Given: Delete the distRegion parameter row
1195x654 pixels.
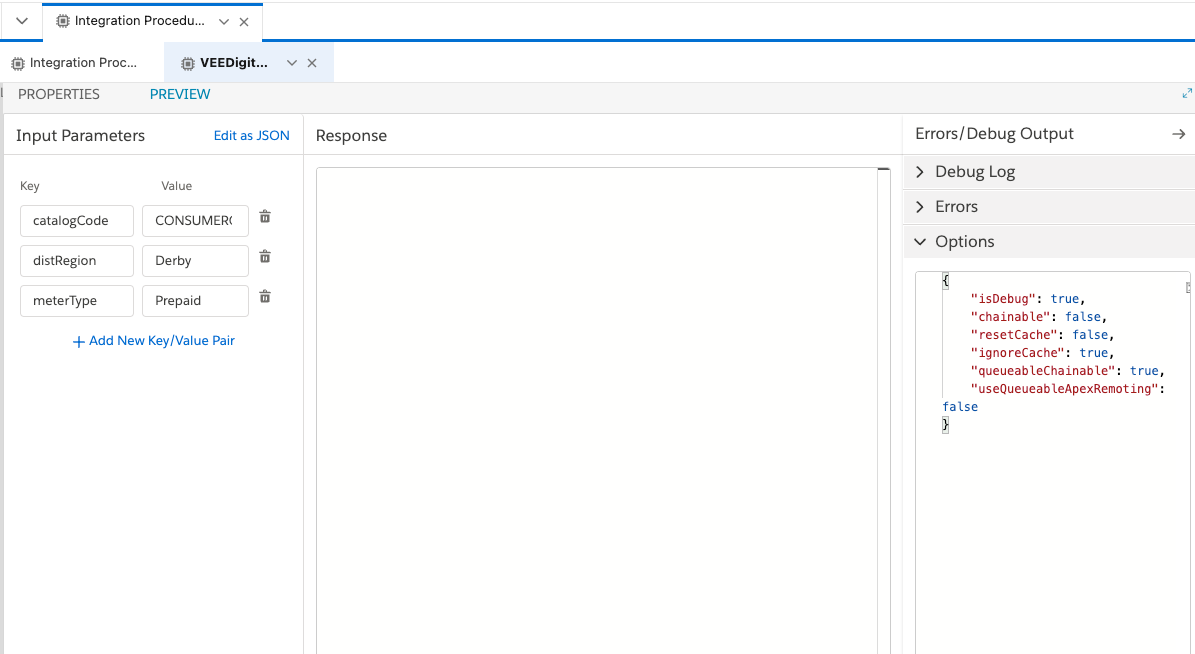Looking at the screenshot, I should pyautogui.click(x=265, y=257).
